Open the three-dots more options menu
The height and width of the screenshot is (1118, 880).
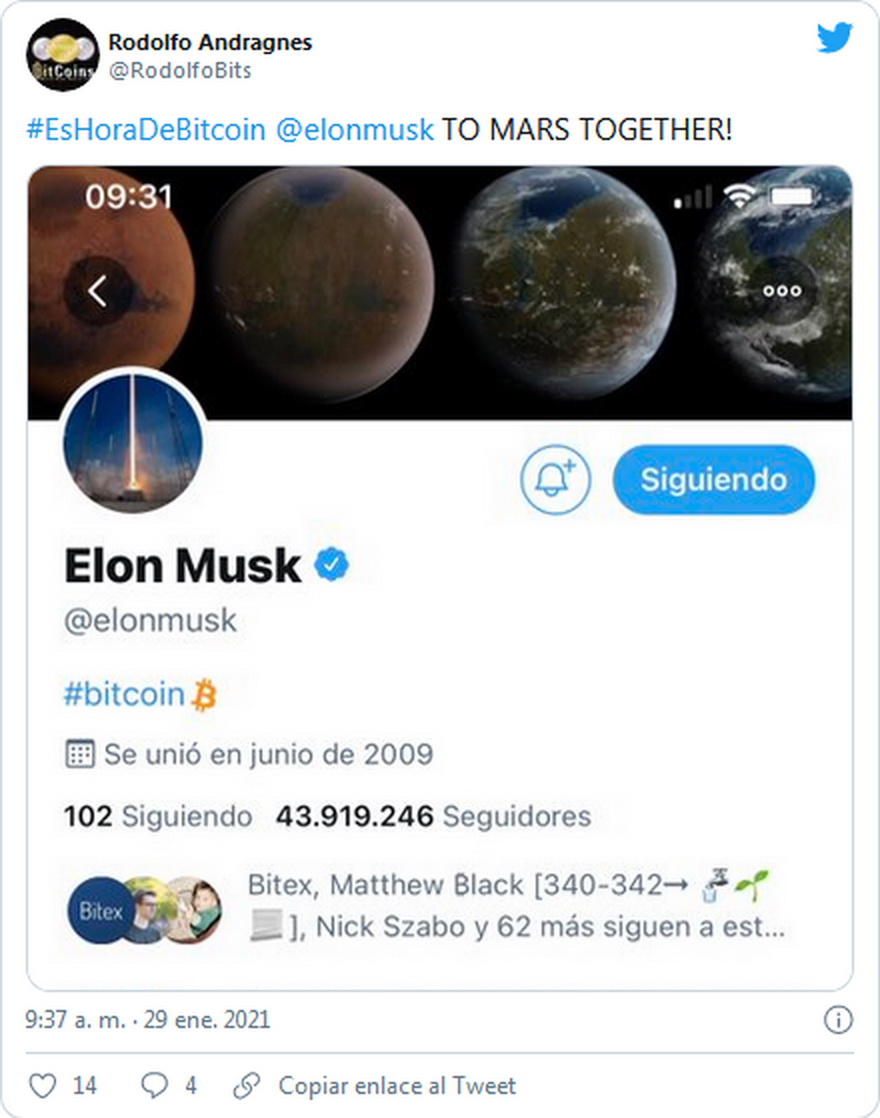point(782,291)
